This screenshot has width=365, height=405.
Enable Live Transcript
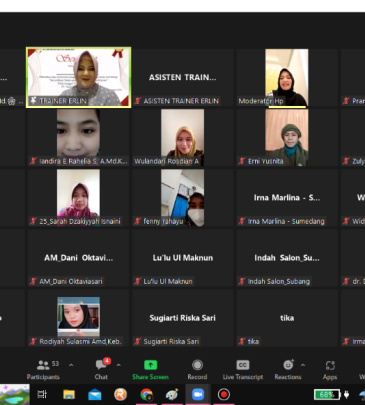[x=243, y=369]
